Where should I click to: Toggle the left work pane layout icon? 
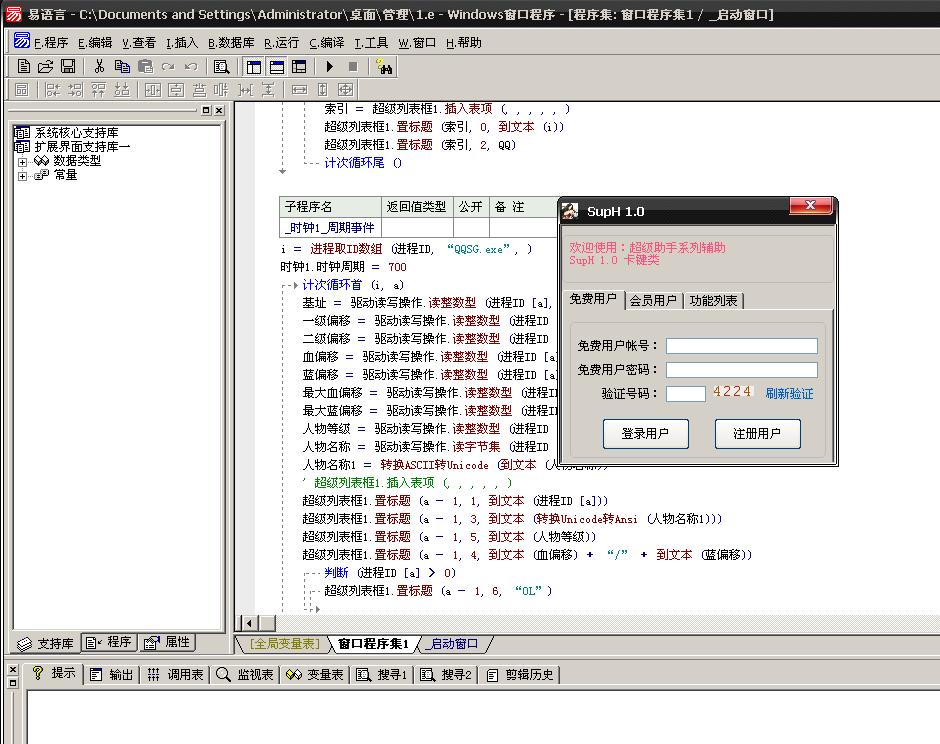254,67
